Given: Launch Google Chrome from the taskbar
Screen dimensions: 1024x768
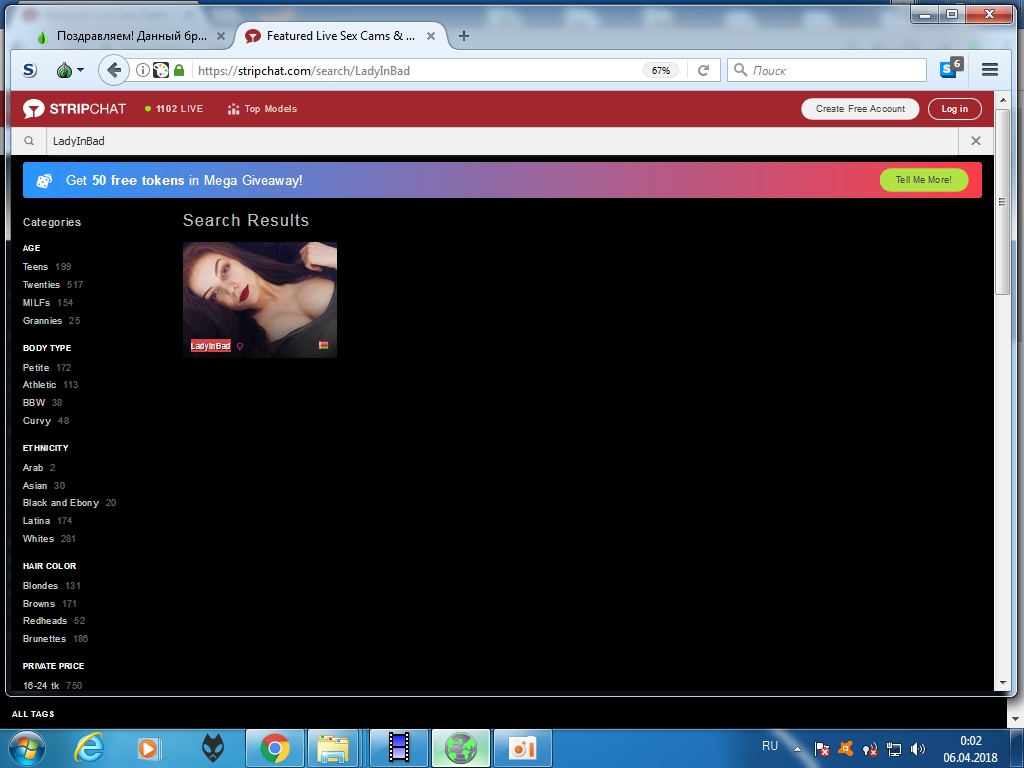Looking at the screenshot, I should tap(275, 747).
